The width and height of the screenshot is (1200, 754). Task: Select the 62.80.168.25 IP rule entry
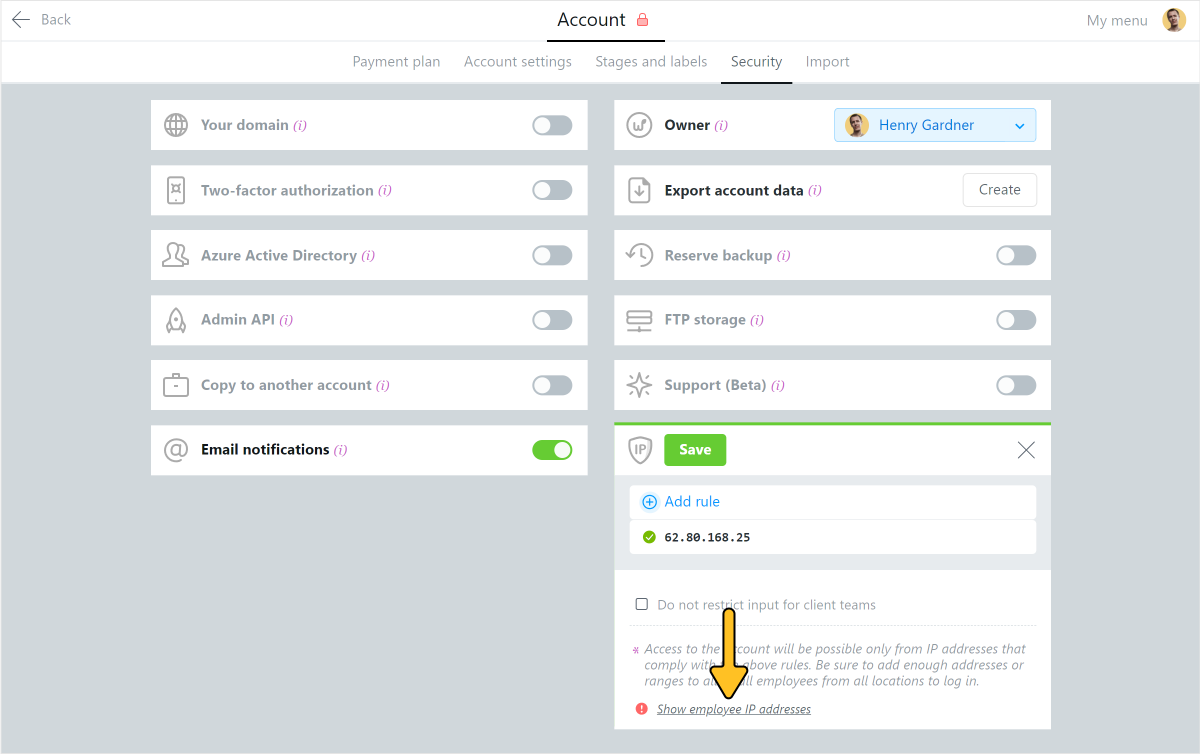[x=833, y=537]
